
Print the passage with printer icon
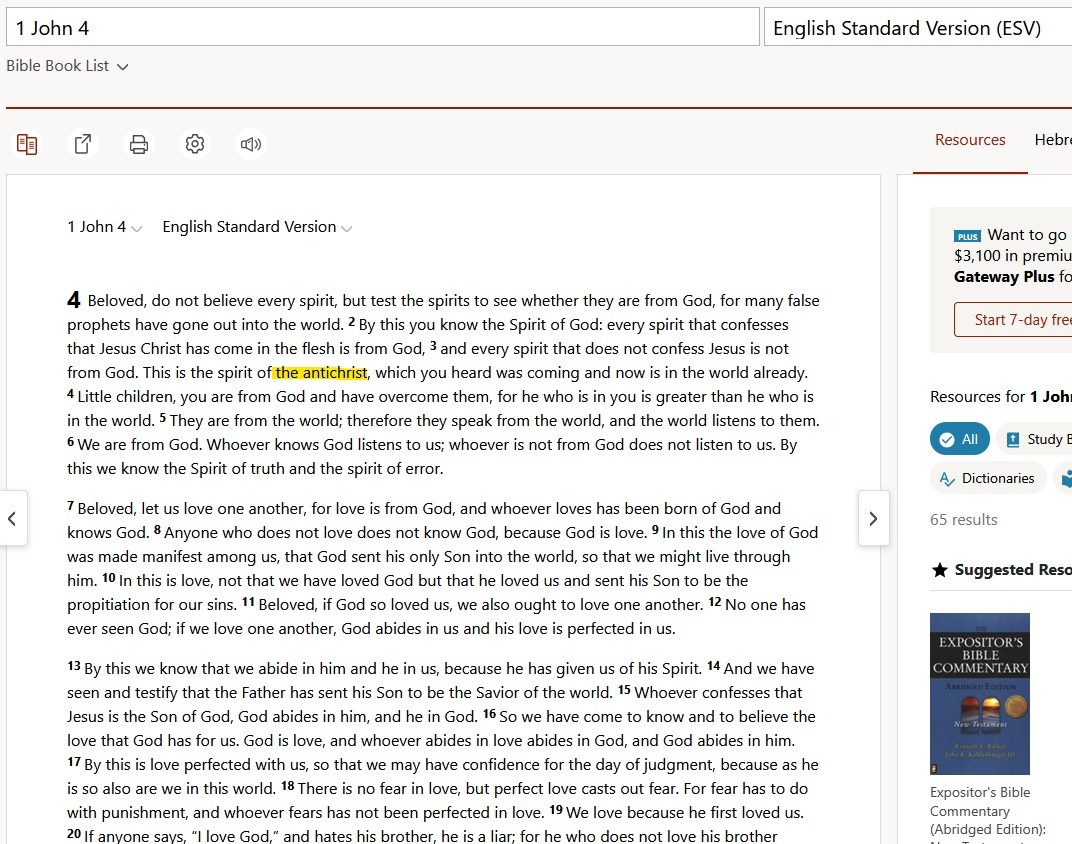pyautogui.click(x=139, y=144)
